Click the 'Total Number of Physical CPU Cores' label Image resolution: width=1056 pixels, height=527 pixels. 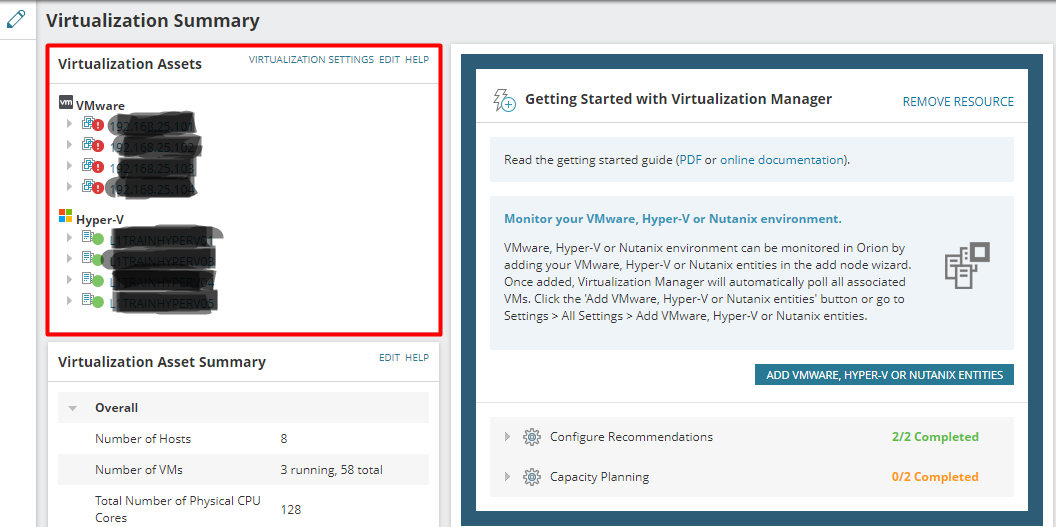(178, 510)
